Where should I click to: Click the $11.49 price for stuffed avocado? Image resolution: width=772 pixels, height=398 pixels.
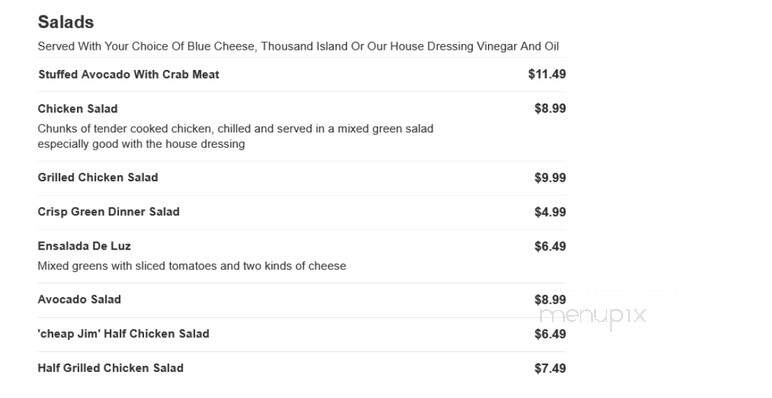[547, 74]
